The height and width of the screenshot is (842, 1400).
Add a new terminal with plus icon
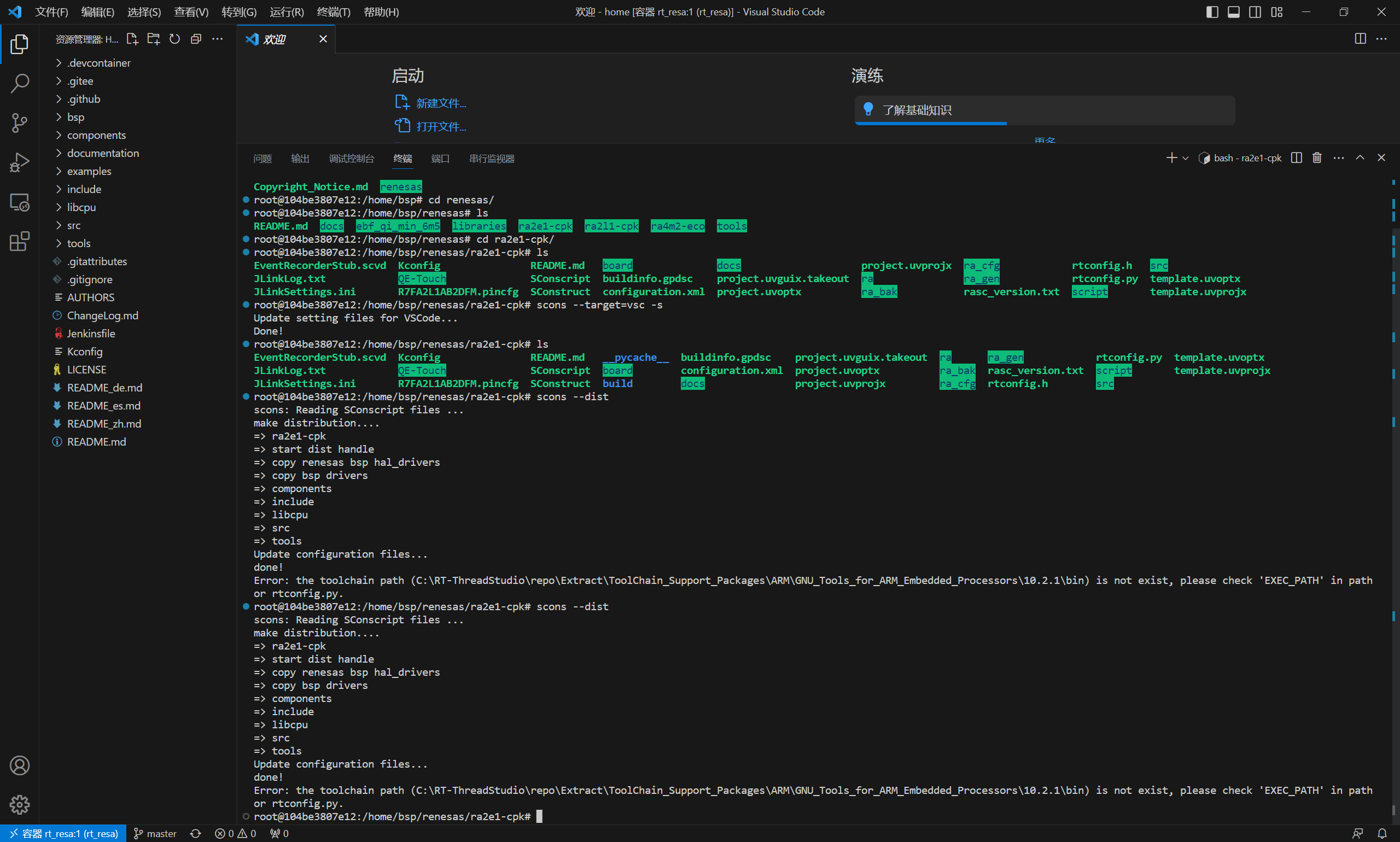pos(1171,157)
